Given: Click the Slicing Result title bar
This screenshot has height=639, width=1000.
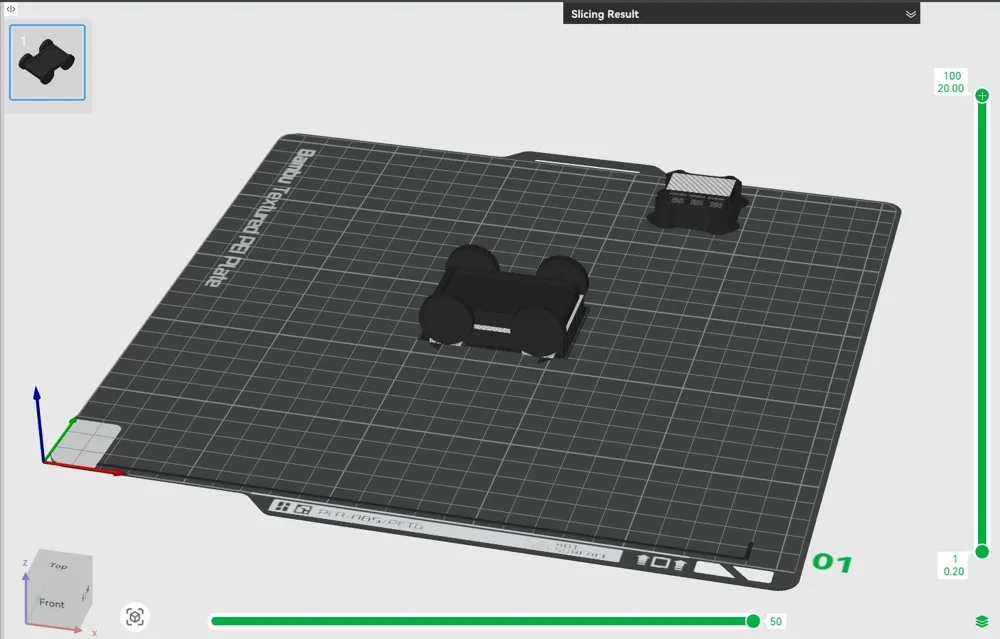Looking at the screenshot, I should [x=741, y=14].
